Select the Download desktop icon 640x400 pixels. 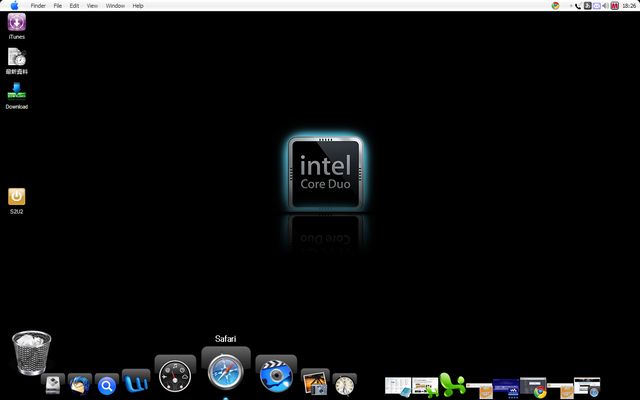click(17, 96)
